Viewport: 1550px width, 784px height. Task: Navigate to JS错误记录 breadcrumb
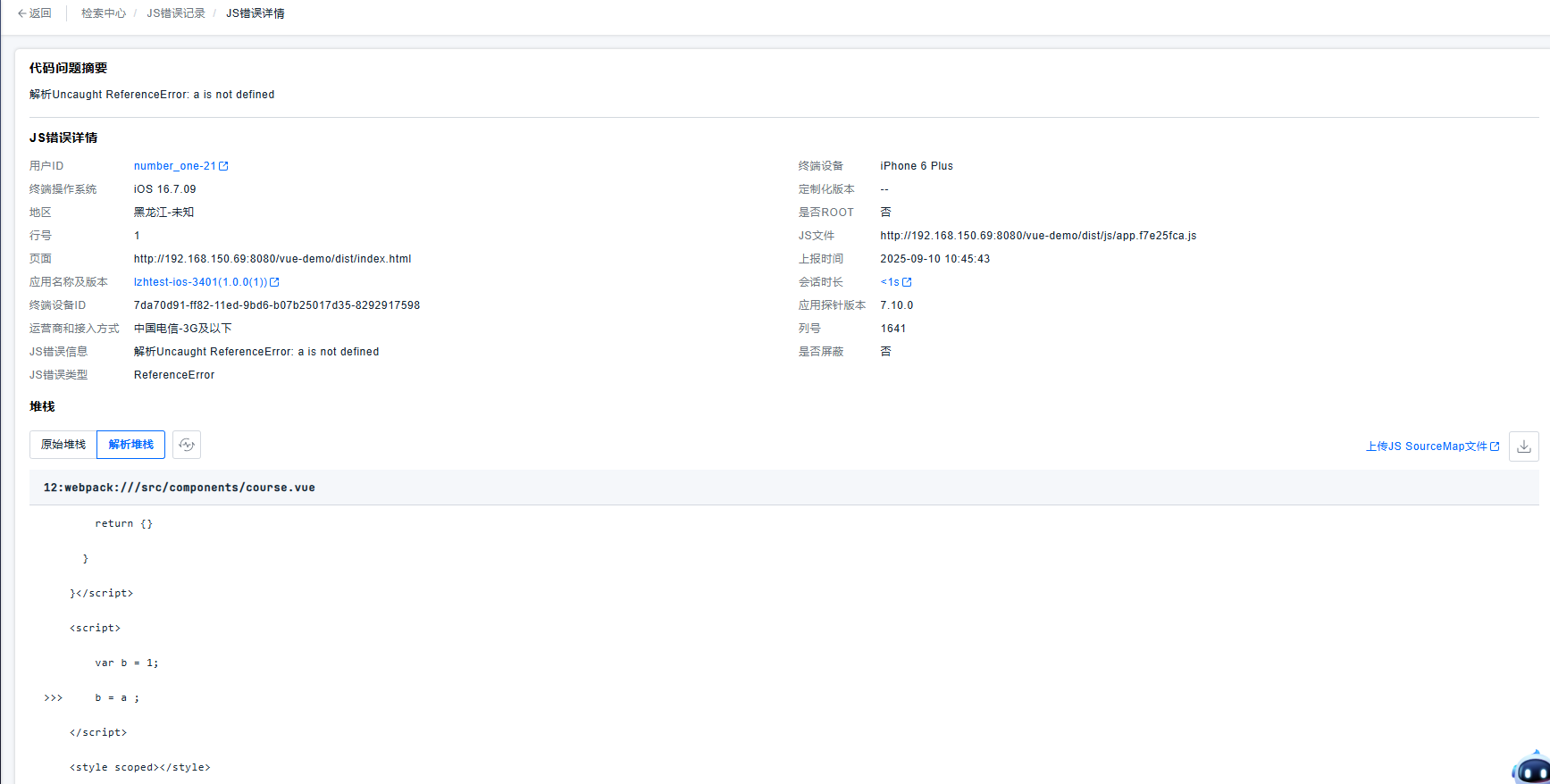(176, 13)
